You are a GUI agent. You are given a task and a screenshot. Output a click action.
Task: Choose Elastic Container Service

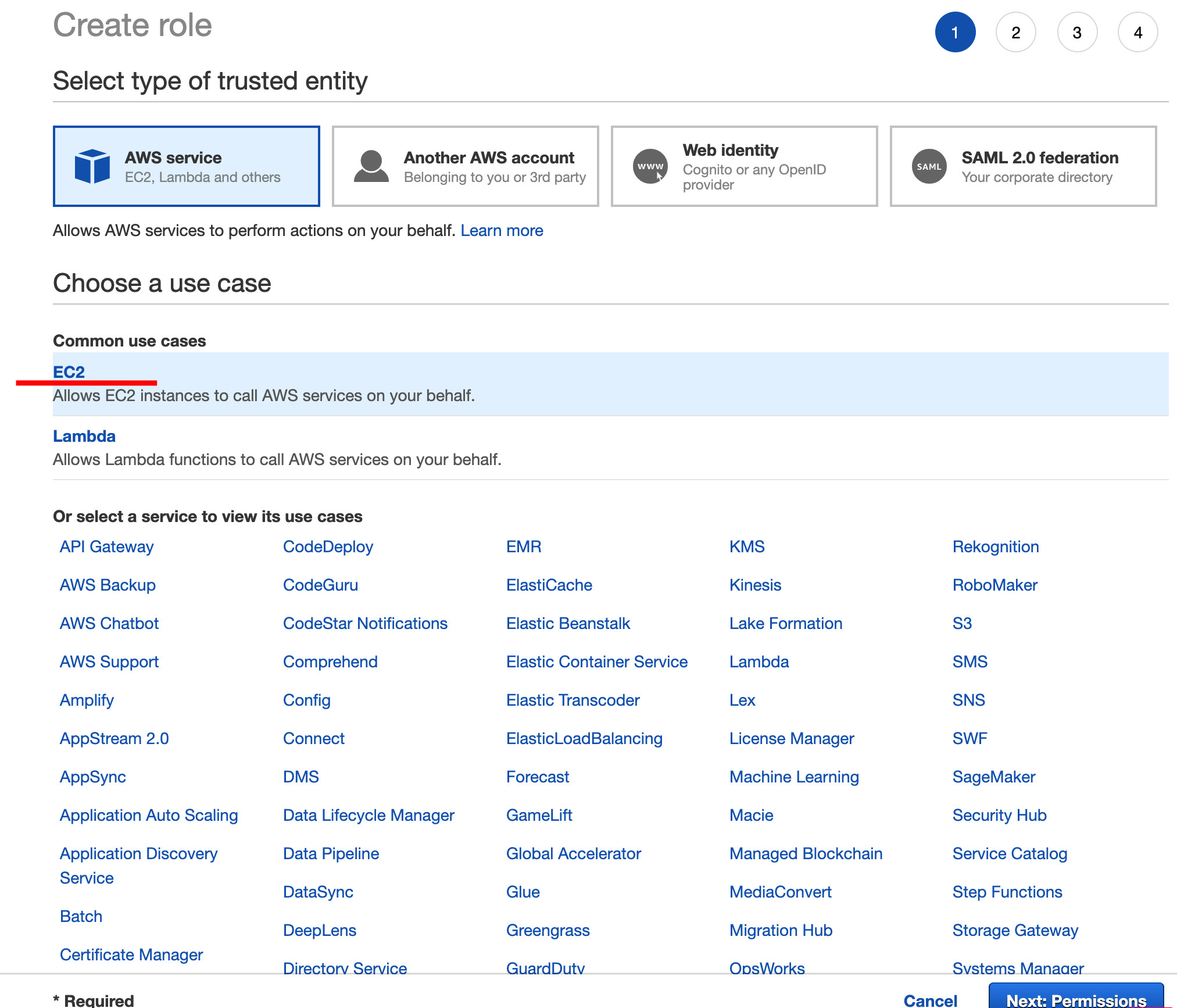tap(597, 662)
